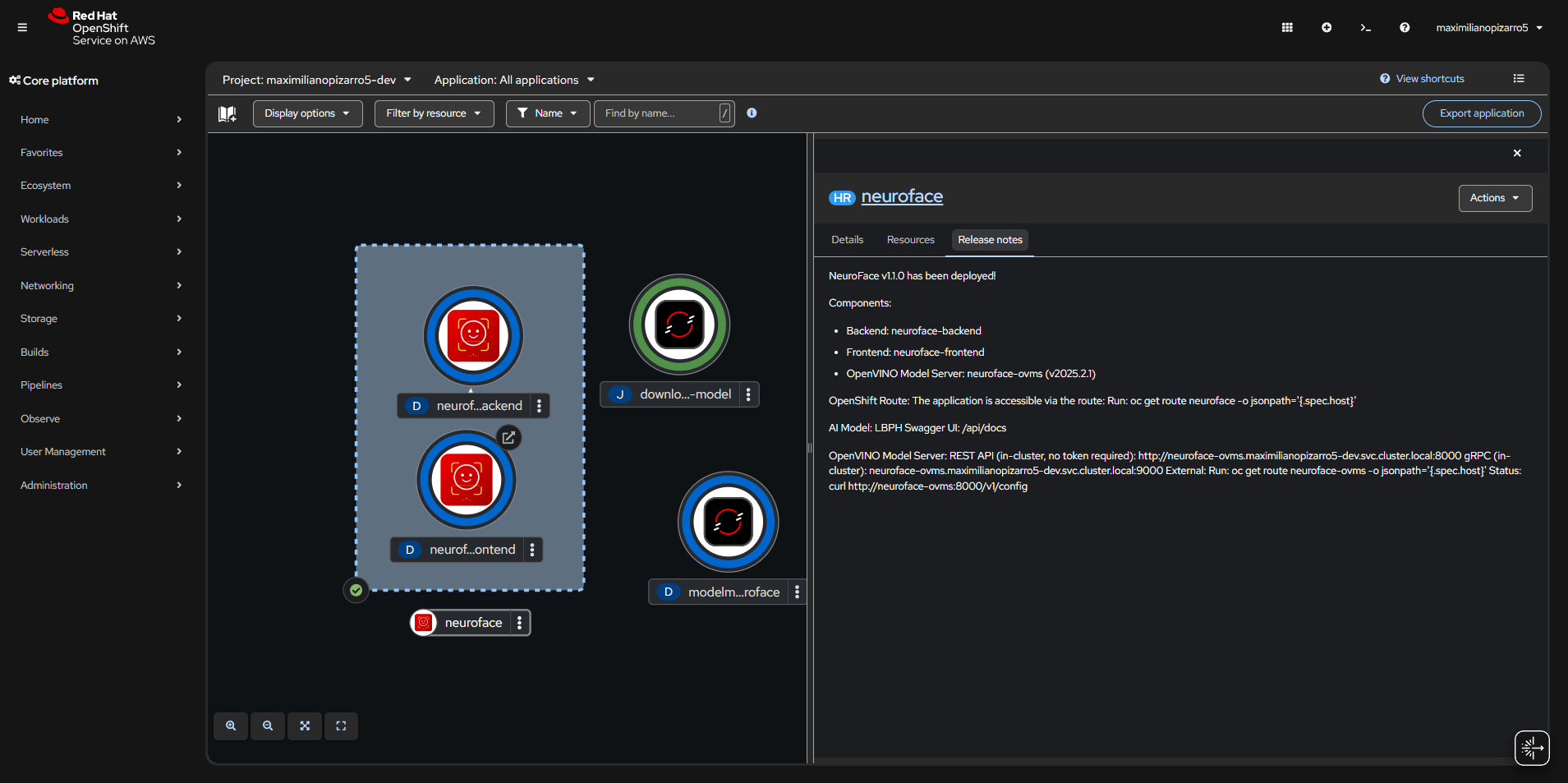Image resolution: width=1568 pixels, height=783 pixels.
Task: Open the application launcher grid icon
Action: [x=1287, y=28]
